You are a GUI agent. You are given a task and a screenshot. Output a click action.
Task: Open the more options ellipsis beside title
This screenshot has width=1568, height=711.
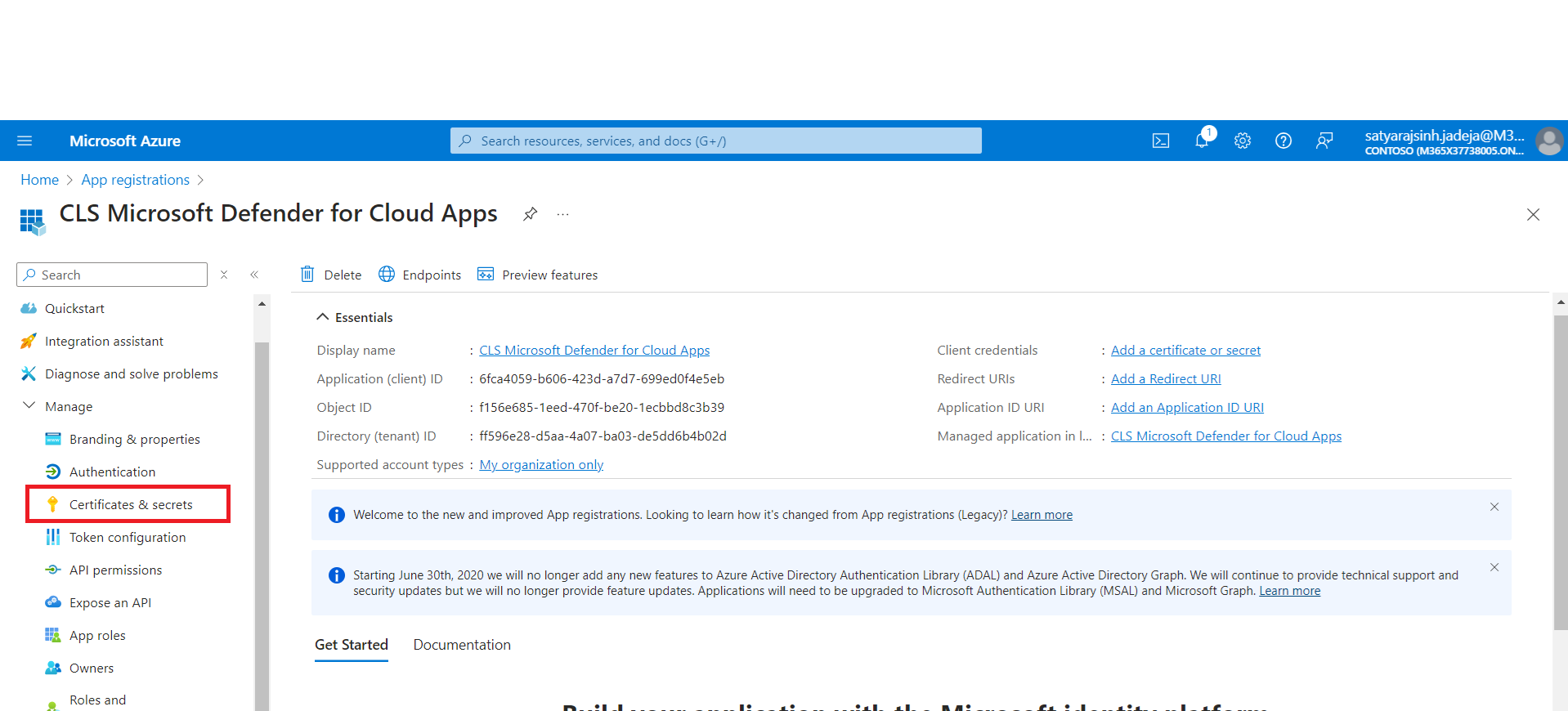[x=562, y=214]
